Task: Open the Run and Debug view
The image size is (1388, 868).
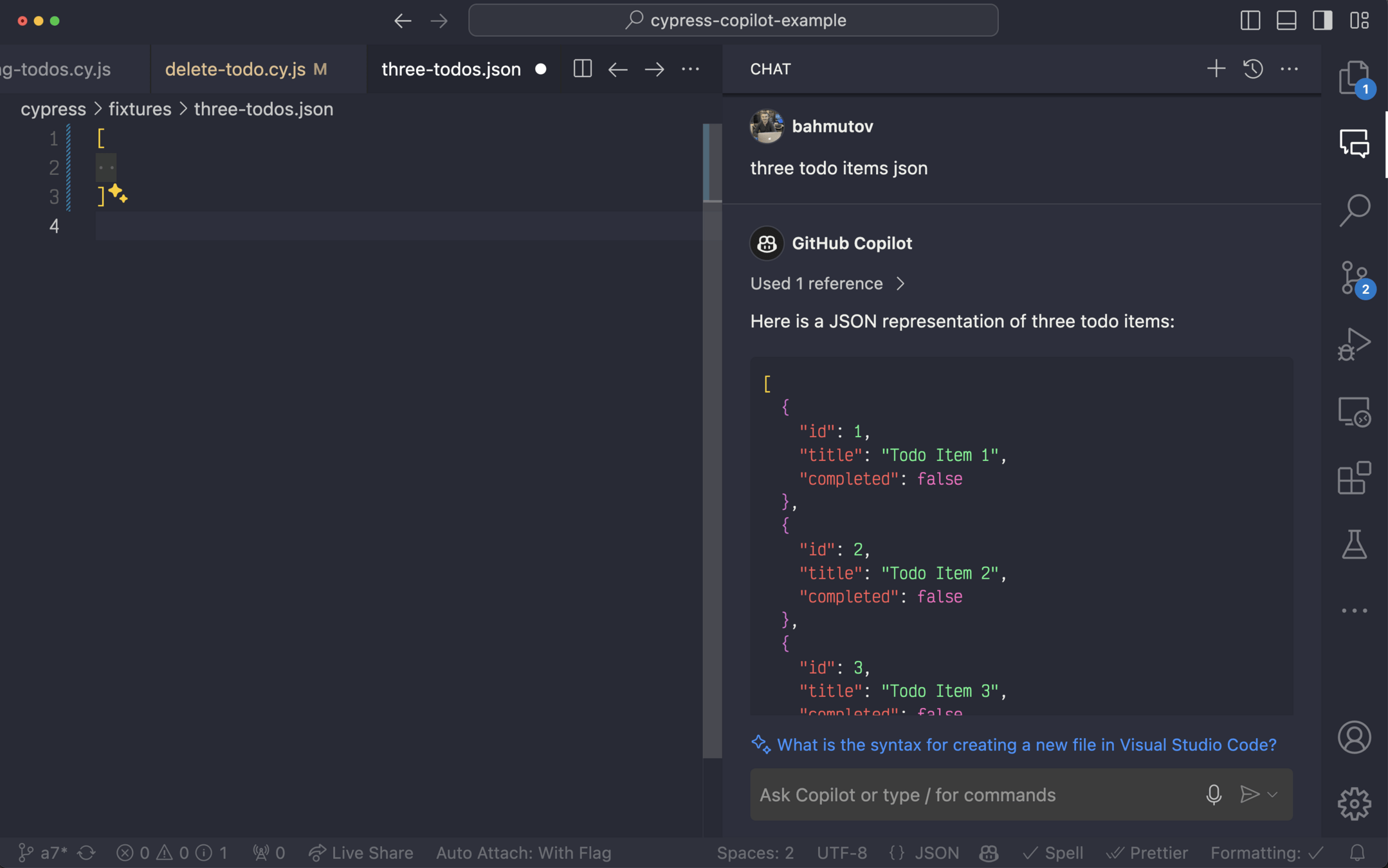Action: (1354, 344)
